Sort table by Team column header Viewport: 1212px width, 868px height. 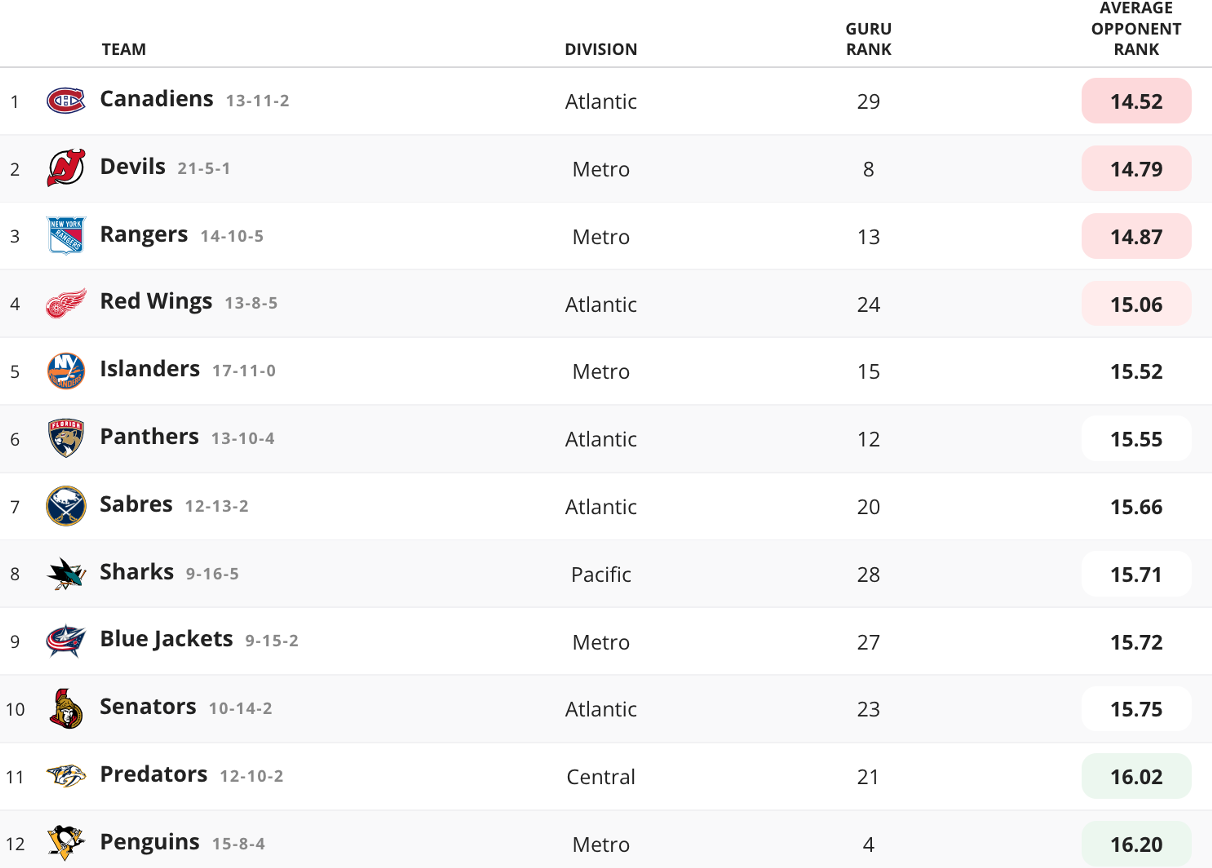[x=124, y=49]
